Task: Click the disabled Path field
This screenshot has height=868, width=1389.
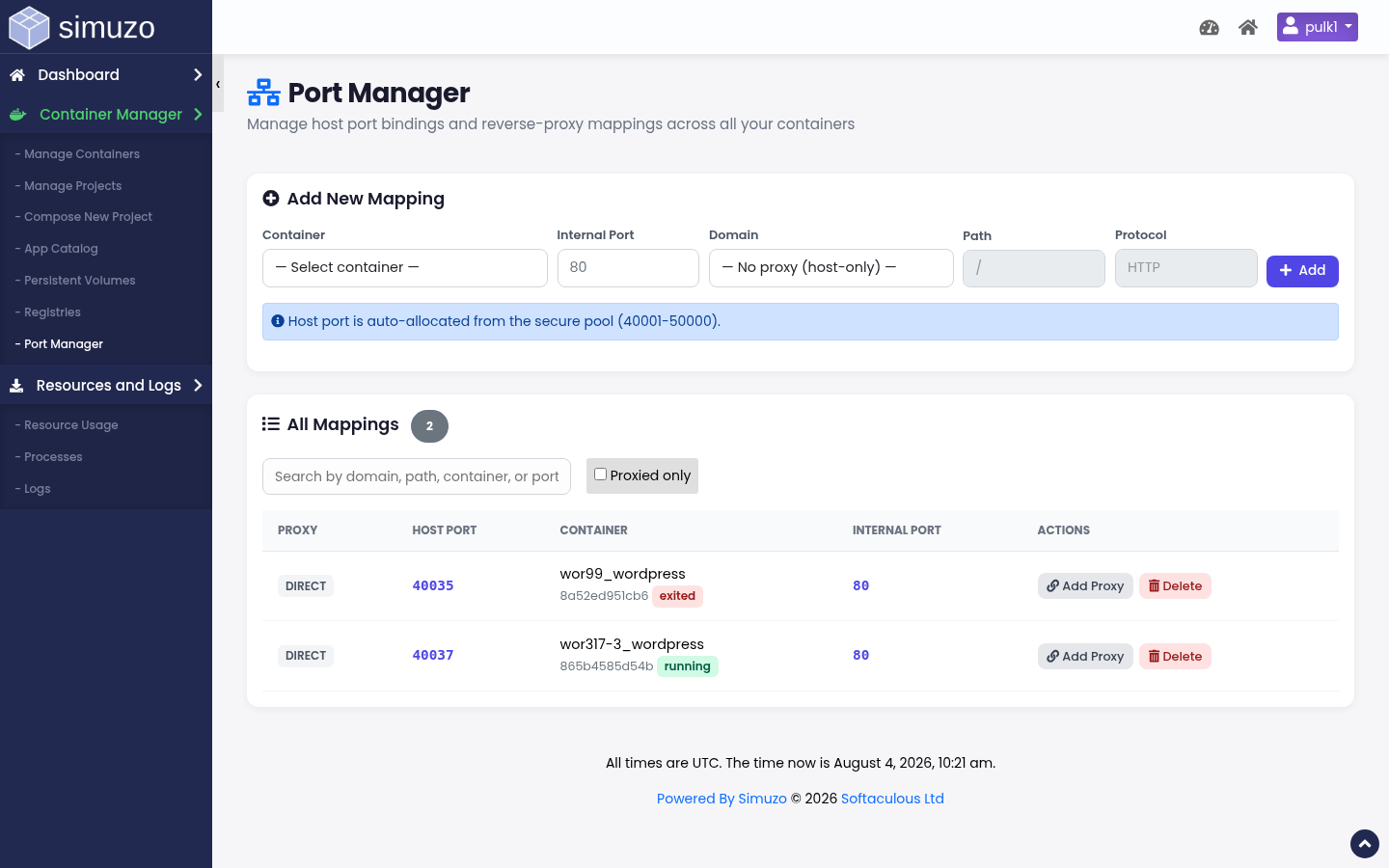Action: 1034,268
